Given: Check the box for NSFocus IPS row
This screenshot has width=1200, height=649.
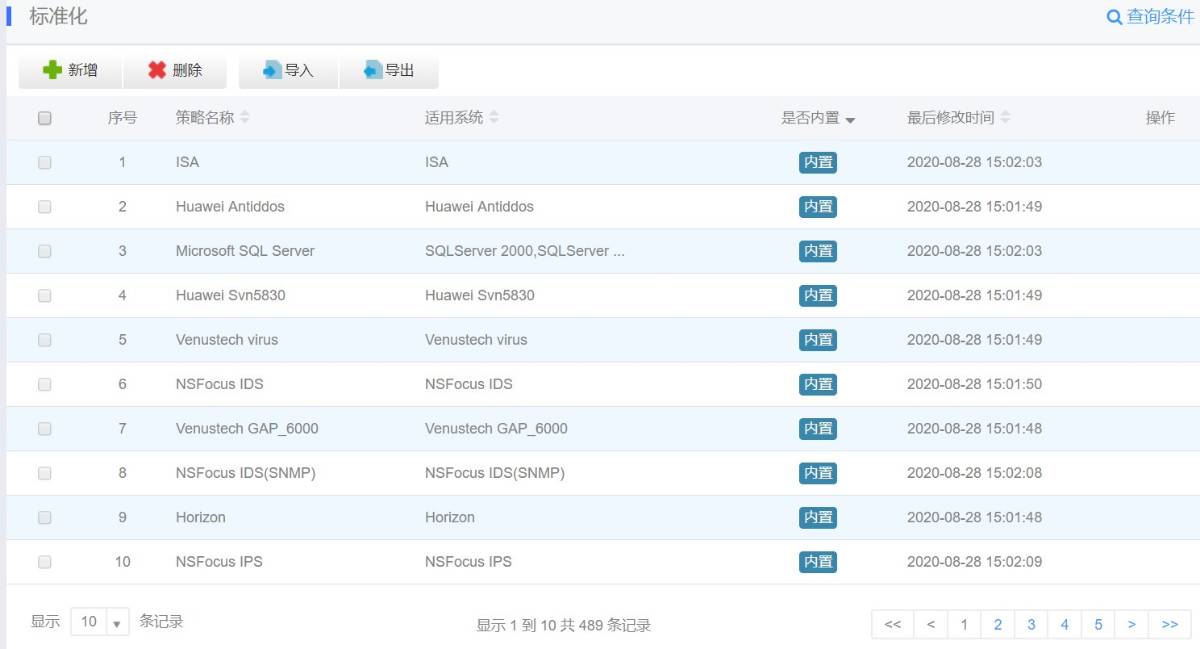Looking at the screenshot, I should coord(44,562).
